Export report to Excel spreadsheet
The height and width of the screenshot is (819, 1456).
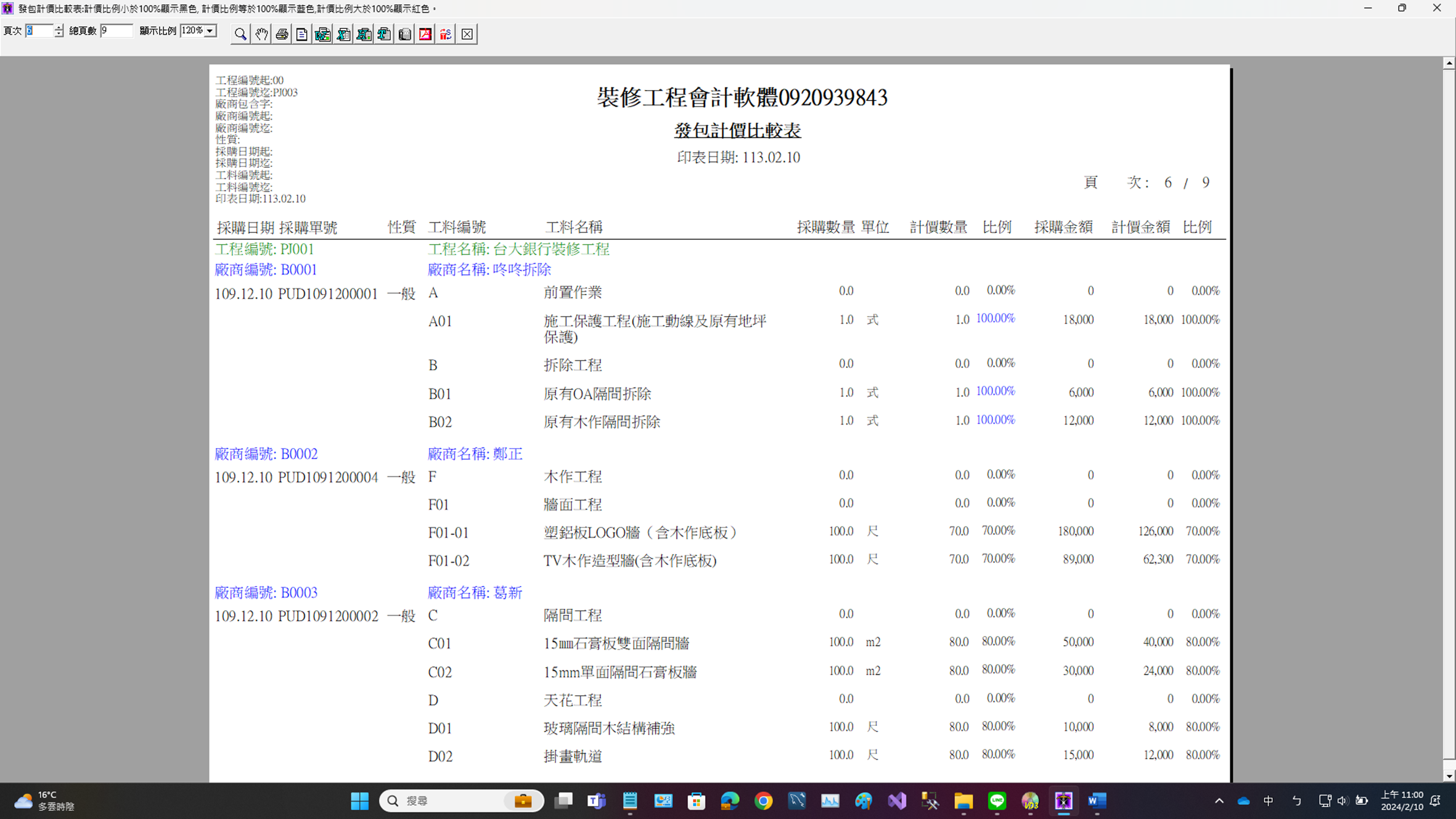coord(343,35)
